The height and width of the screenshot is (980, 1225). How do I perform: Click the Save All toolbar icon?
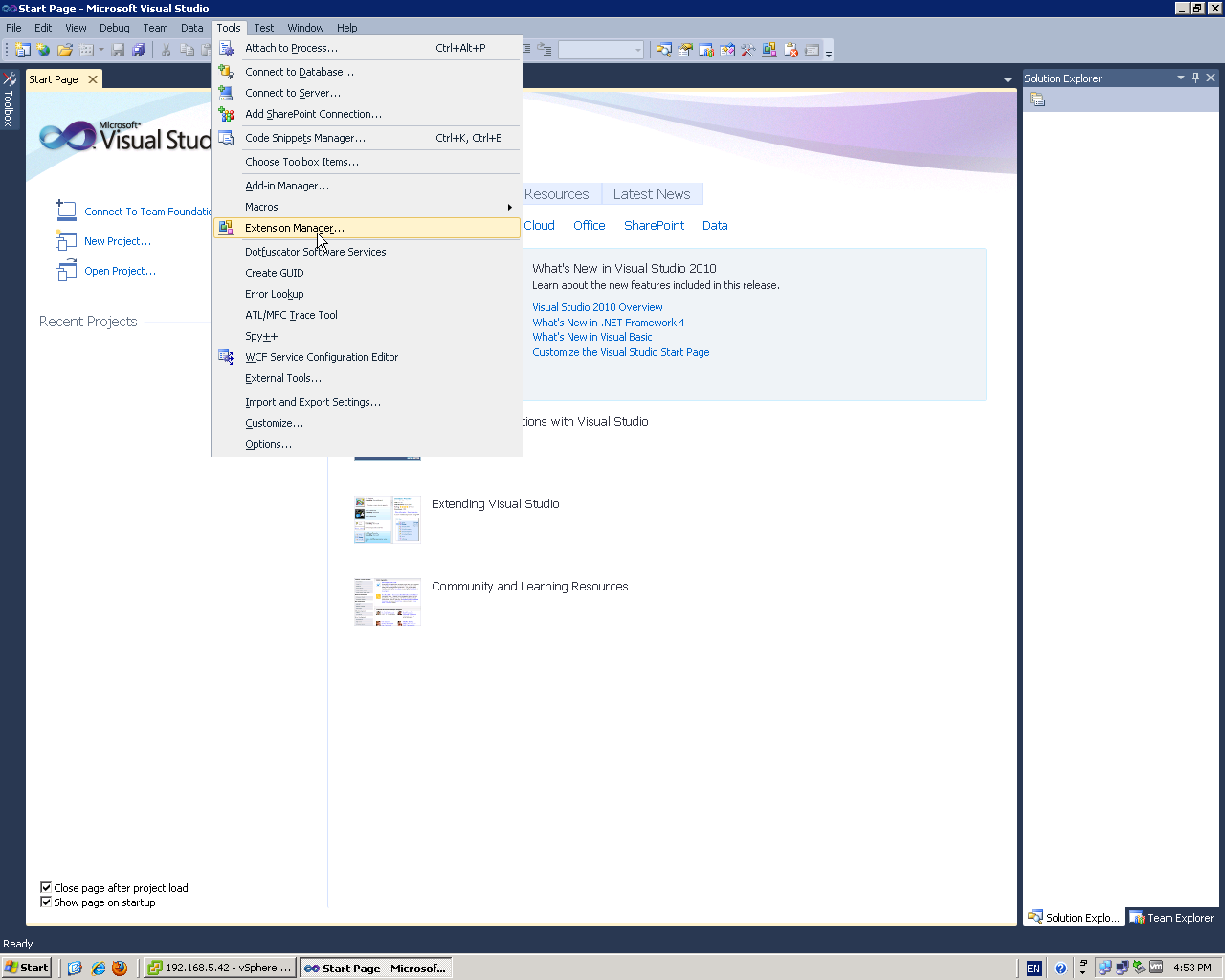[139, 50]
